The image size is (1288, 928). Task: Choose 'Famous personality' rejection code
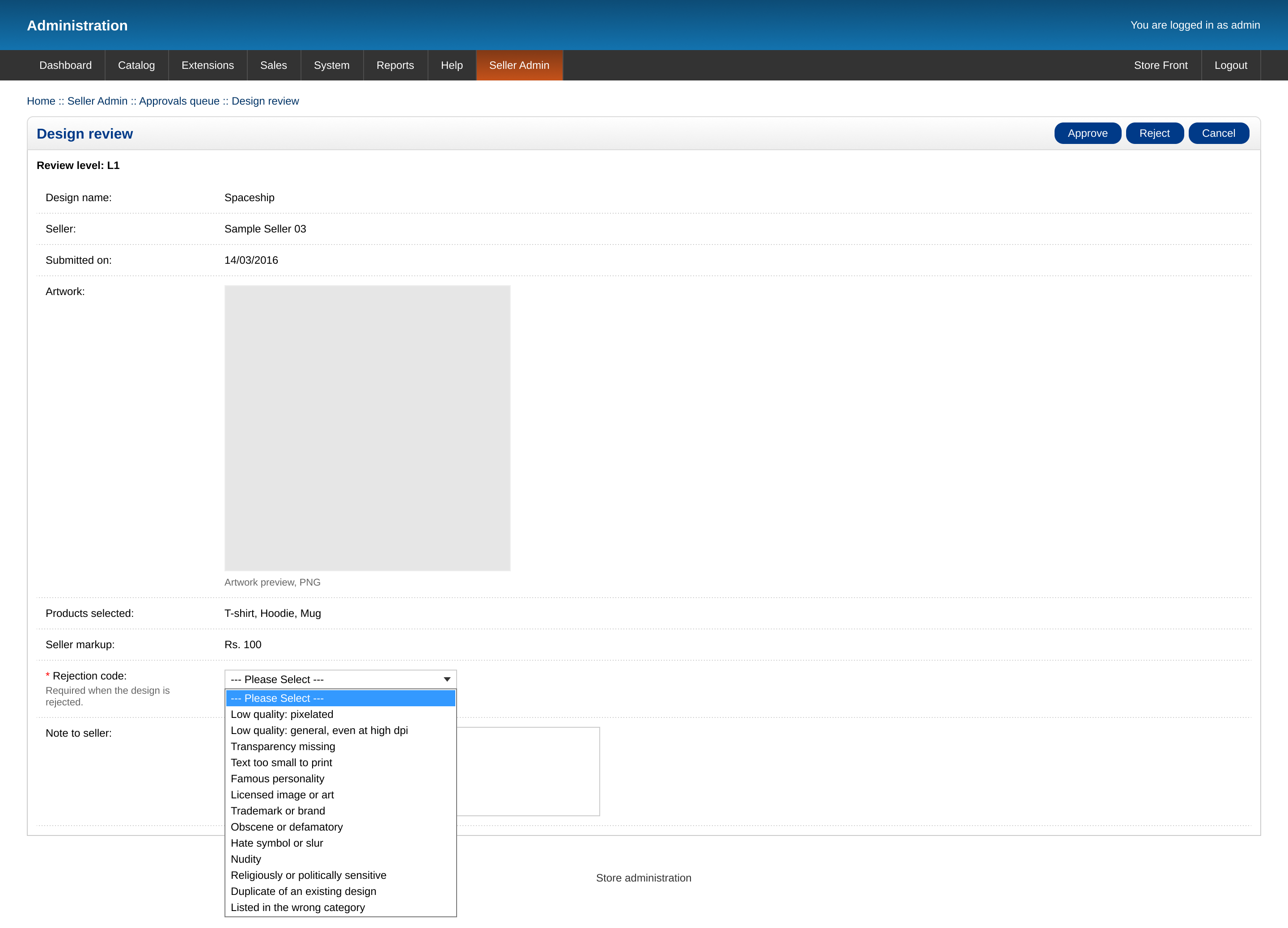pos(340,779)
